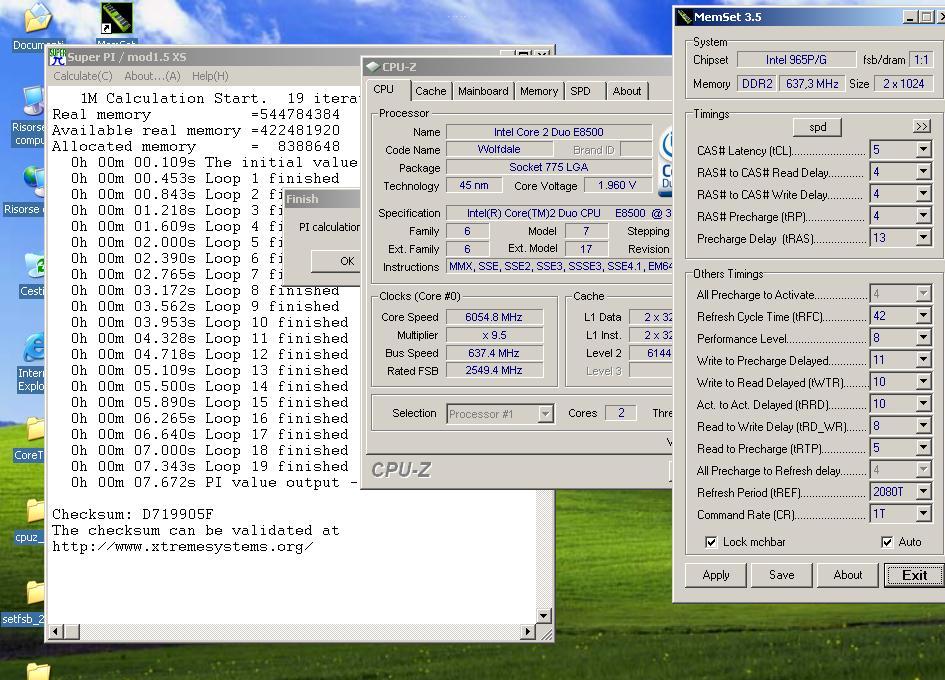Open the Command Rate (CR) dropdown
The image size is (945, 680).
point(923,514)
